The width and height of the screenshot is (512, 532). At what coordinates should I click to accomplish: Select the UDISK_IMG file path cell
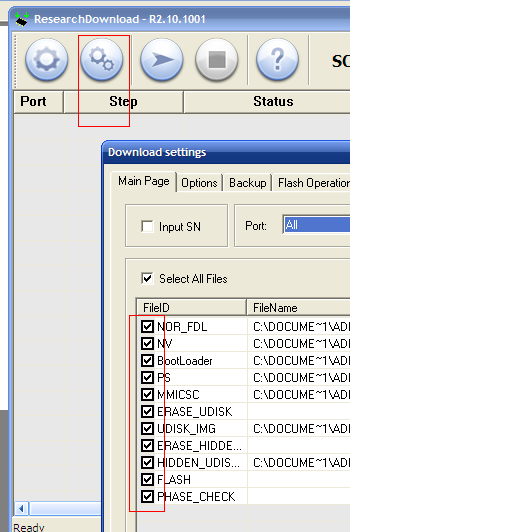299,429
